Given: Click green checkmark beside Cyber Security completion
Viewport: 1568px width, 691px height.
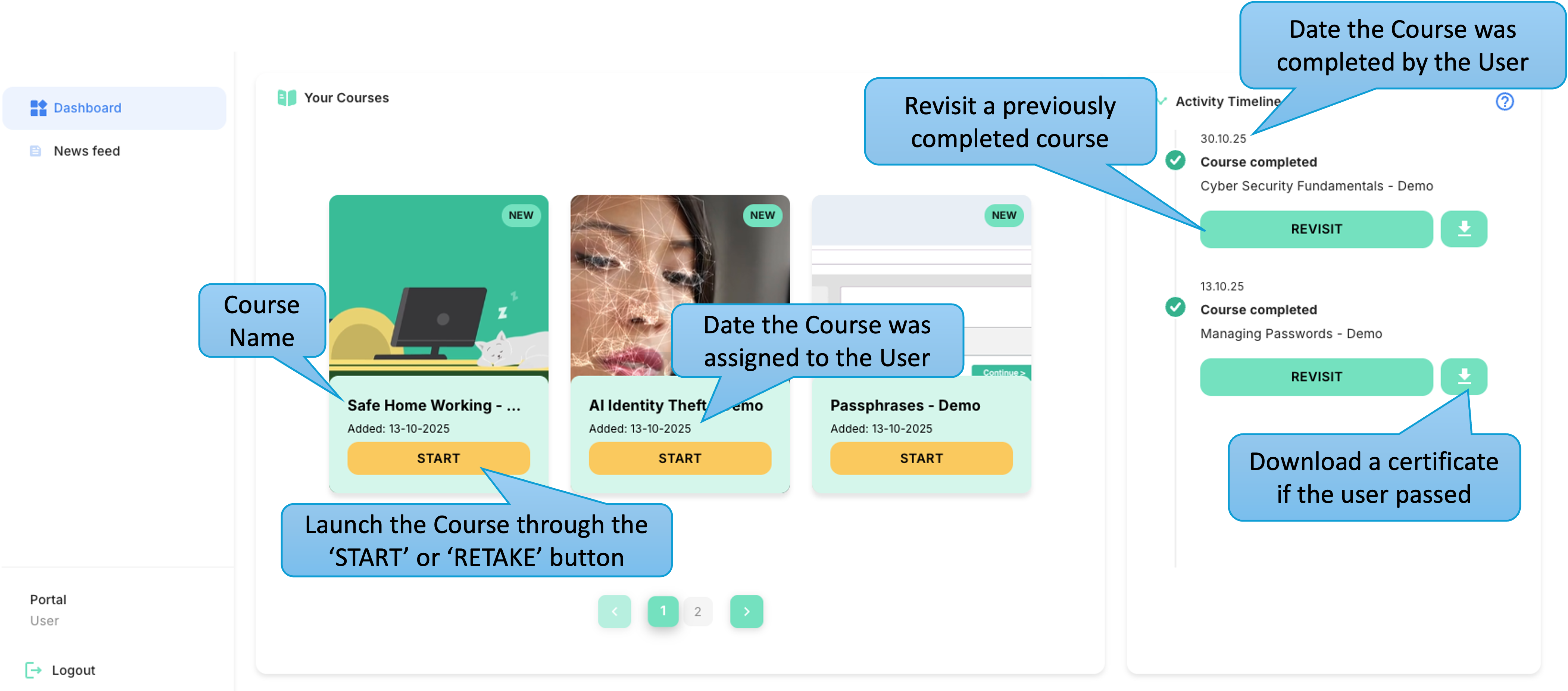Looking at the screenshot, I should [x=1175, y=160].
